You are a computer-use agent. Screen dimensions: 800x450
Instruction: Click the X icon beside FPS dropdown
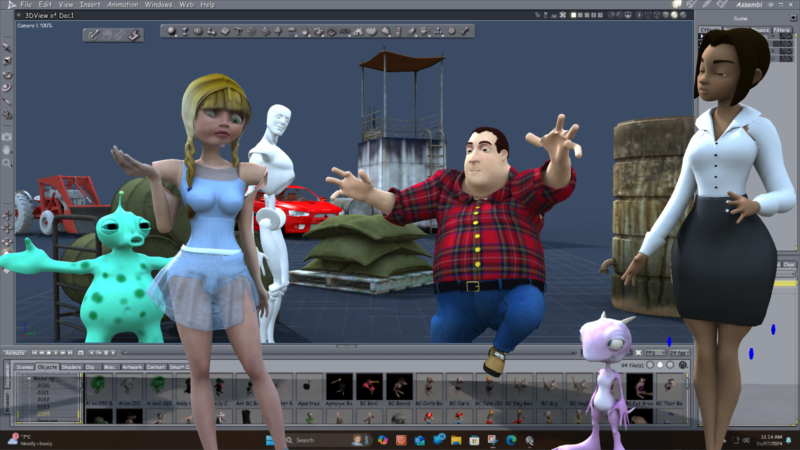(638, 353)
